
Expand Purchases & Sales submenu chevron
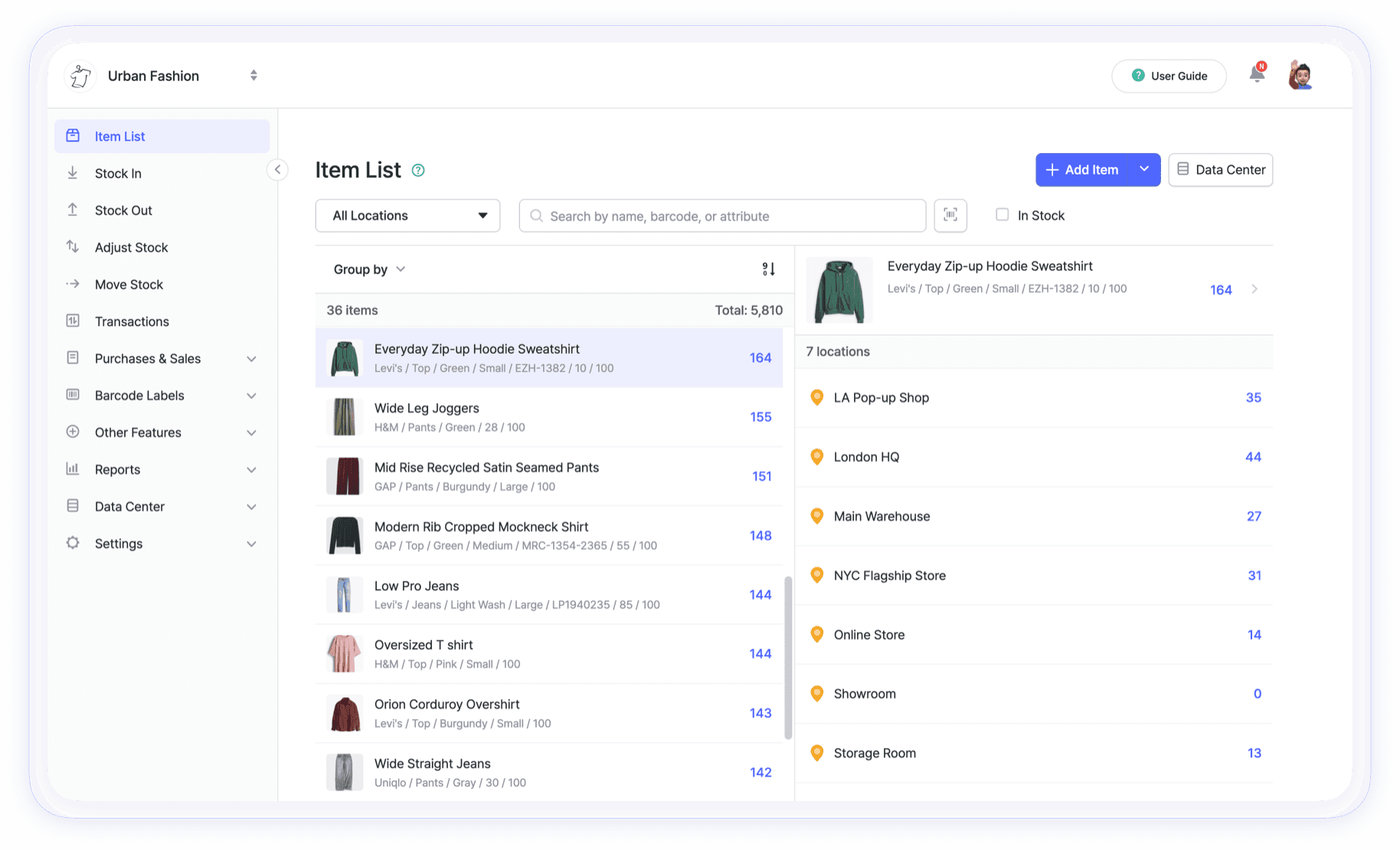(251, 359)
